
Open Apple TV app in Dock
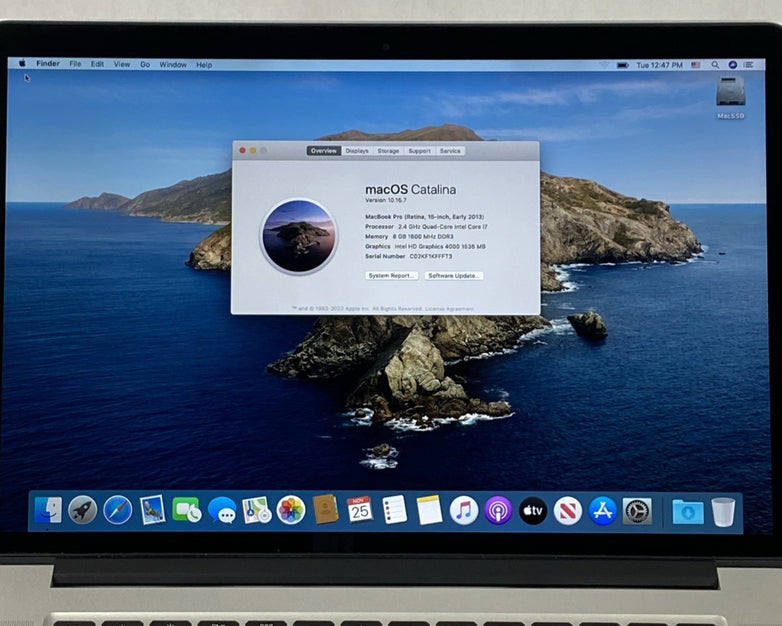[x=533, y=510]
